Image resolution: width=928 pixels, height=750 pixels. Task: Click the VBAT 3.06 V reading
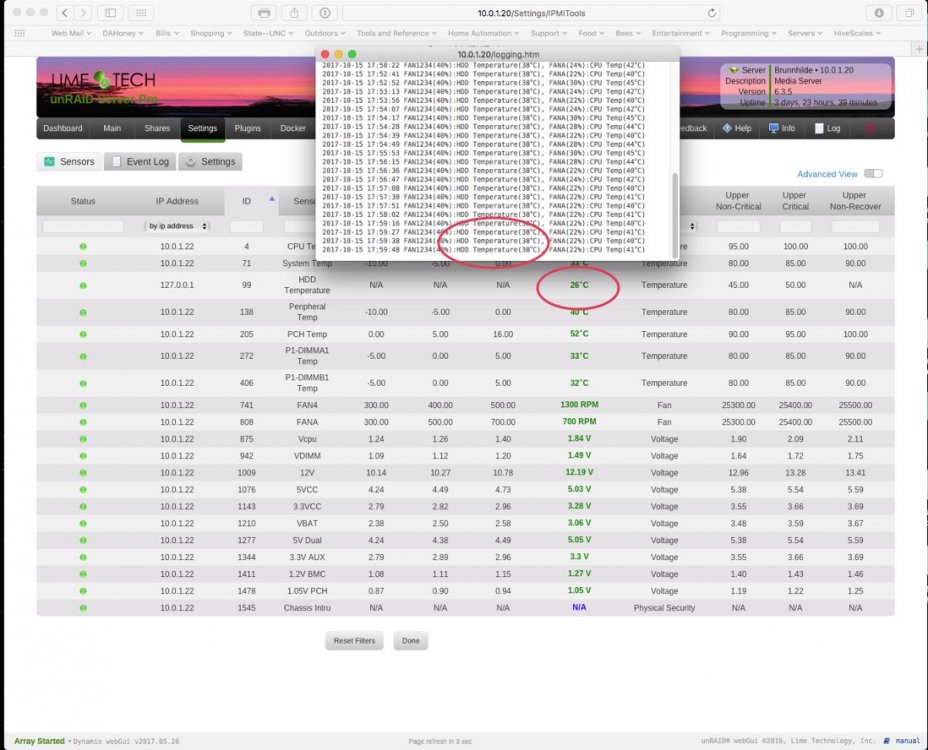[x=579, y=523]
